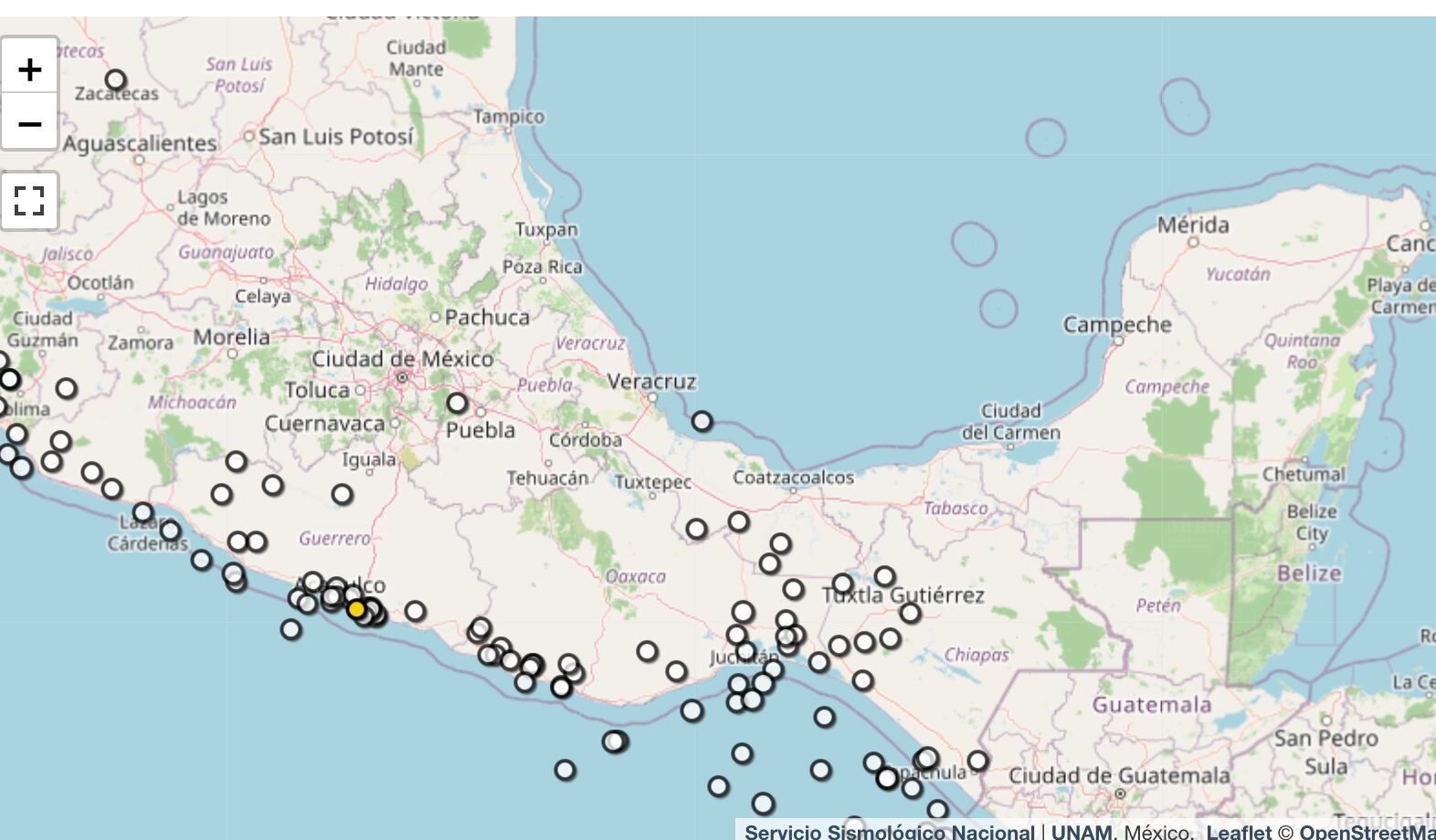Viewport: 1436px width, 840px height.
Task: Open the Leaflet attribution link
Action: [x=1238, y=832]
